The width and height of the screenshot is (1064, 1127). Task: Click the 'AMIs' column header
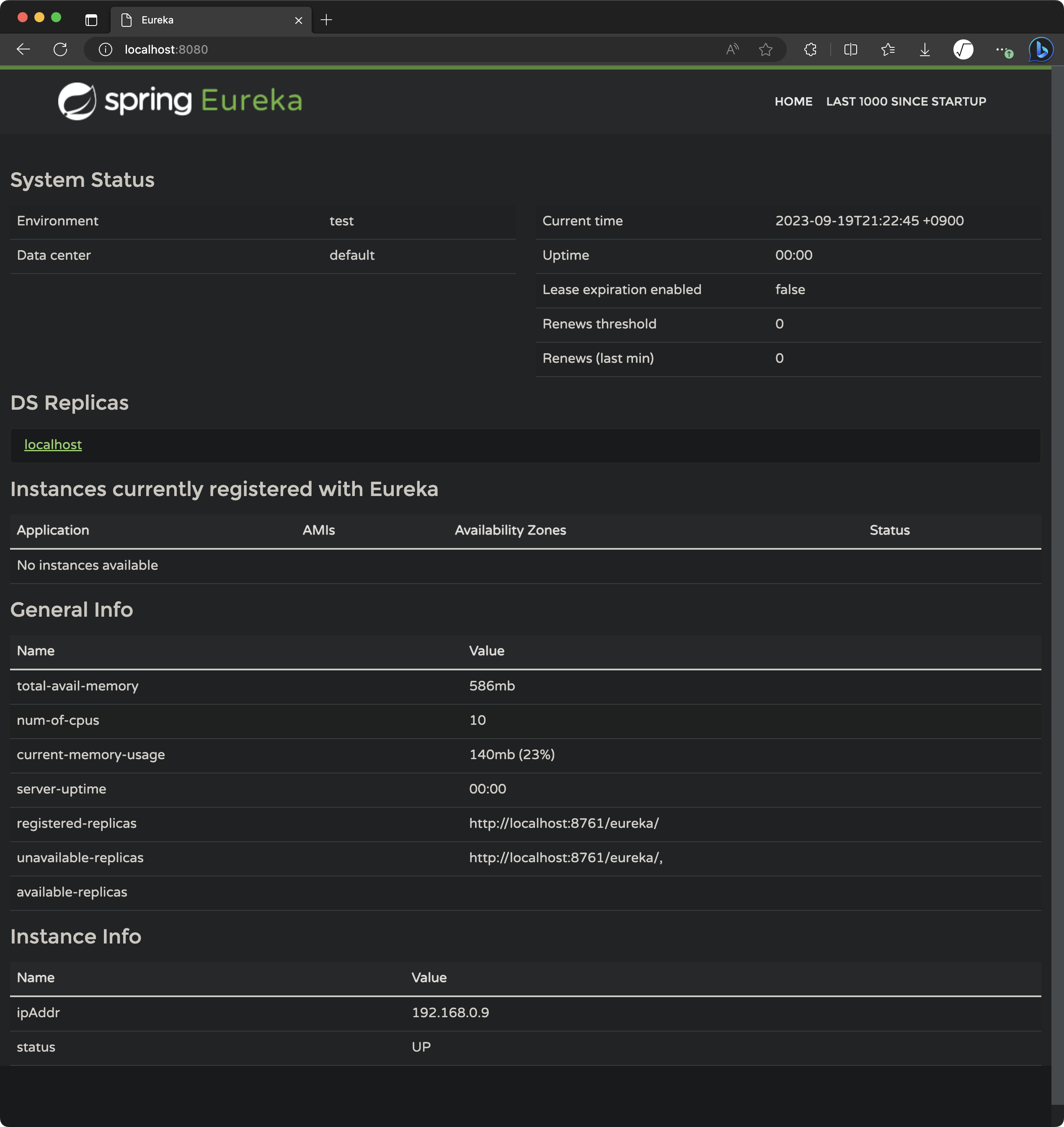coord(318,530)
